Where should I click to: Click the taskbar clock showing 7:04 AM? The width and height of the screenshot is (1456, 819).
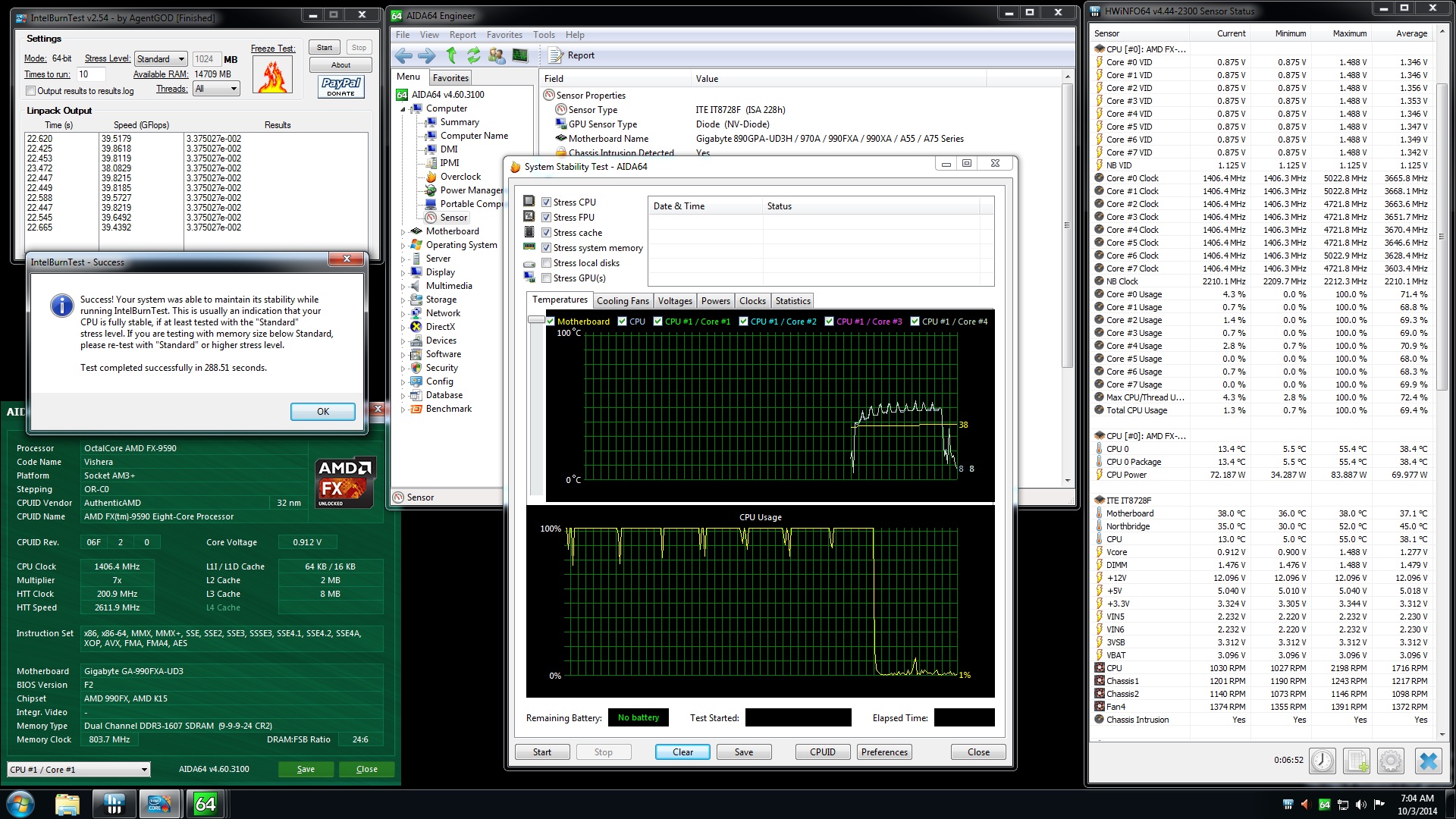coord(1417,804)
